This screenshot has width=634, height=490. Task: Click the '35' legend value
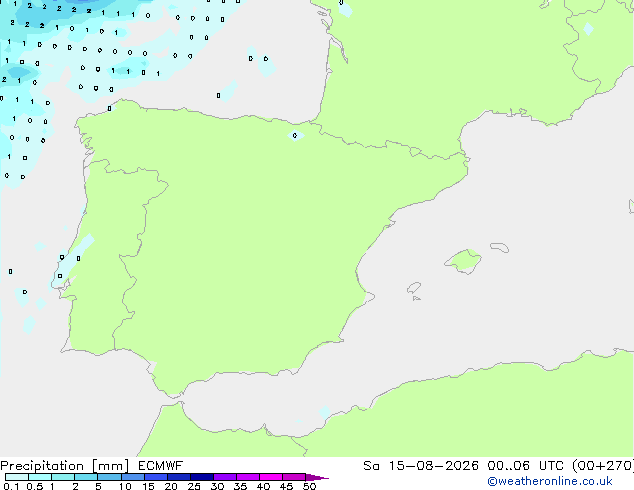240,486
